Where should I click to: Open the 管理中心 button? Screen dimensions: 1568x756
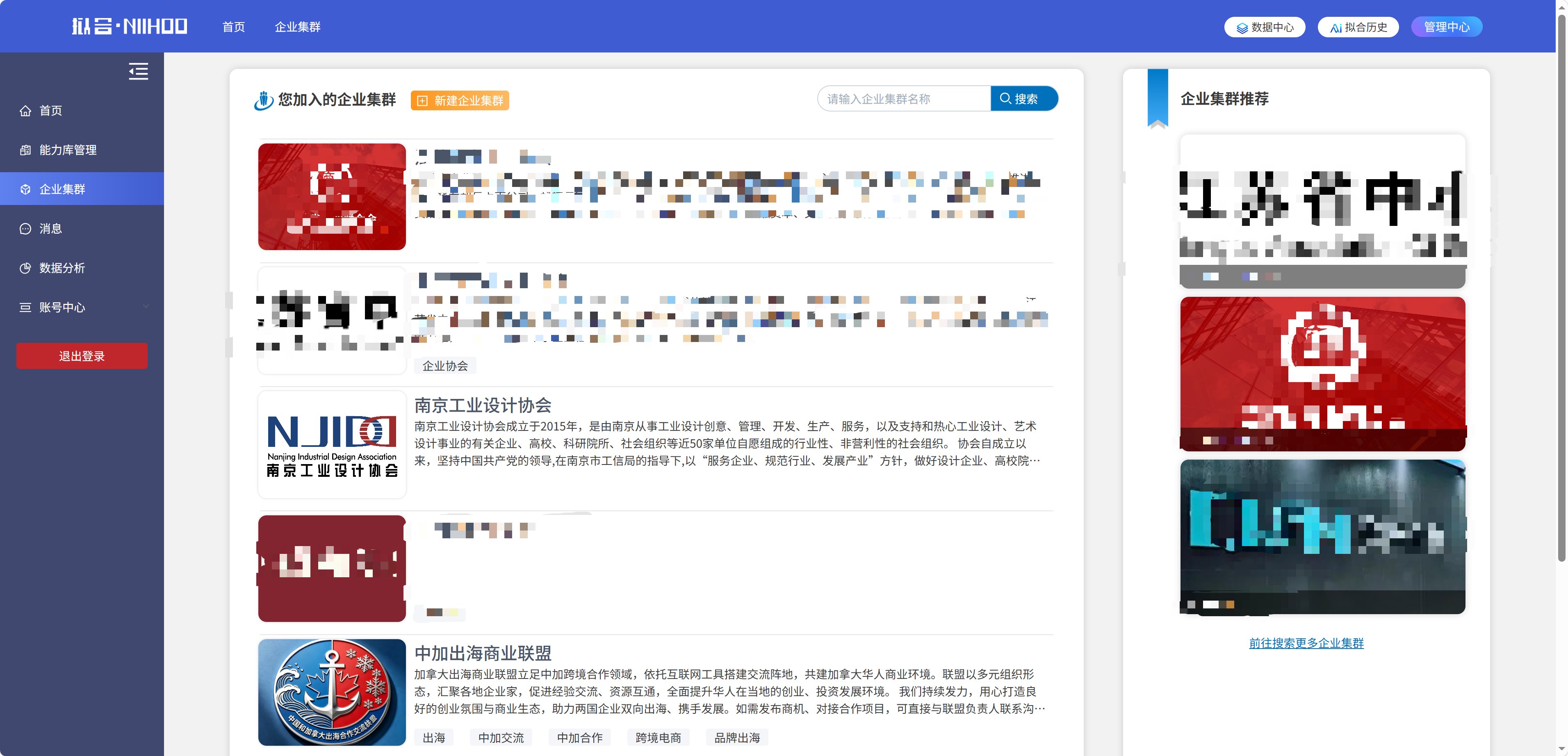pos(1446,27)
